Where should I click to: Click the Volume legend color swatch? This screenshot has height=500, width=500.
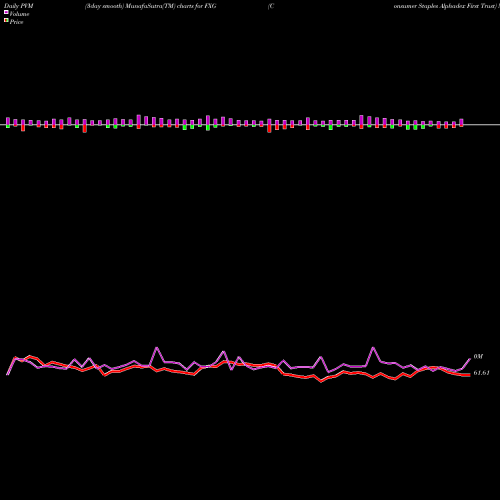tap(6, 12)
